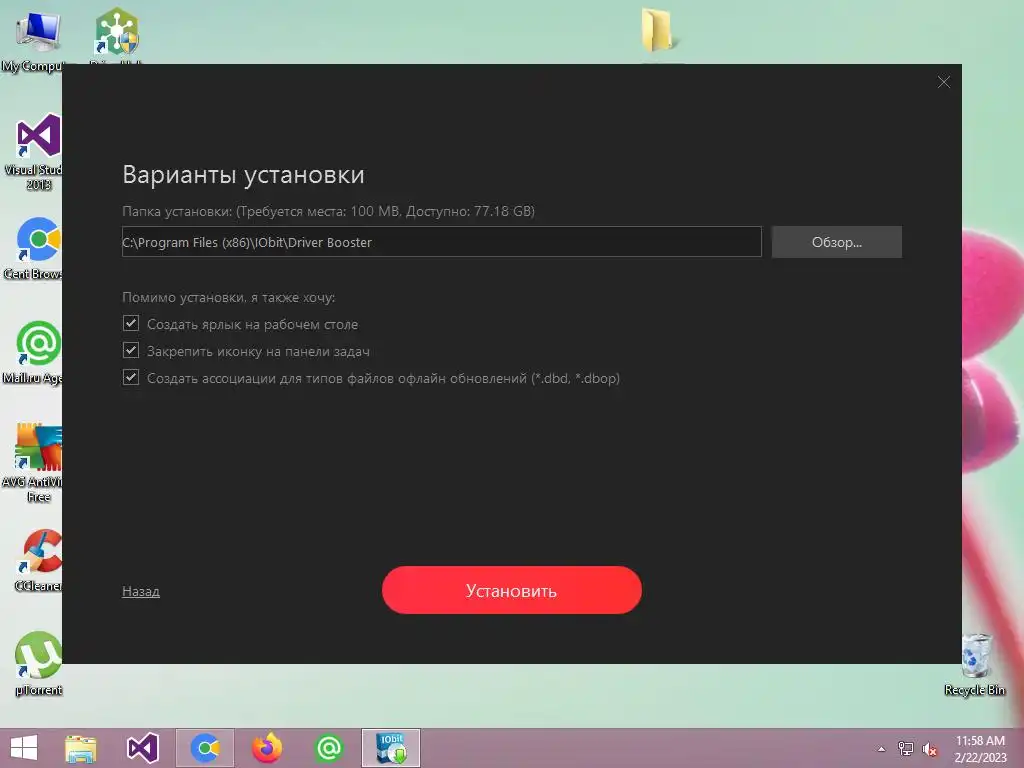Screen dimensions: 1024x768
Task: Select the Visual Studio 2013 desktop icon
Action: 38,150
